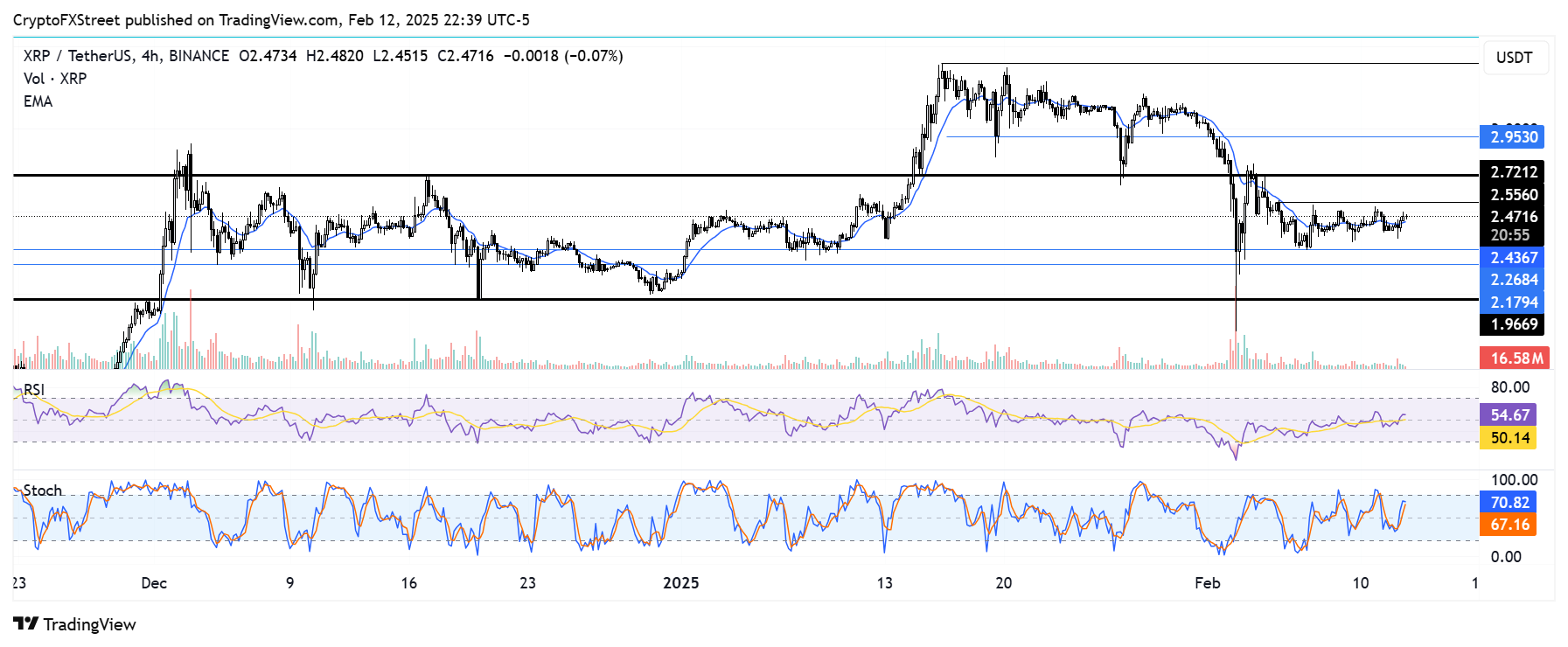Viewport: 1568px width, 647px height.
Task: Click the Feb marker on time axis
Action: click(x=1208, y=583)
